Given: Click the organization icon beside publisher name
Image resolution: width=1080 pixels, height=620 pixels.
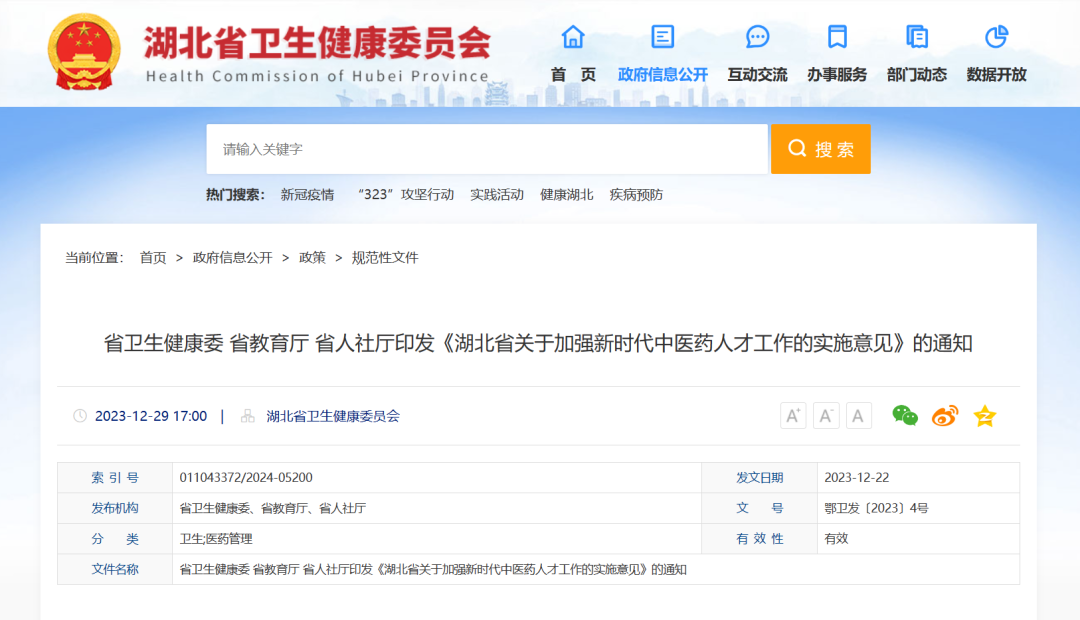Looking at the screenshot, I should click(x=248, y=415).
